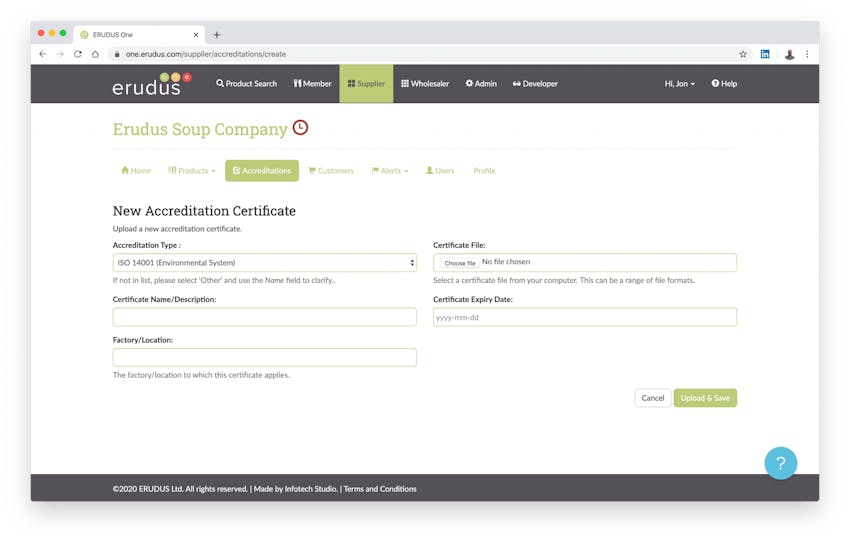The image size is (850, 542).
Task: Click the red clock icon beside the company name
Action: click(x=300, y=127)
